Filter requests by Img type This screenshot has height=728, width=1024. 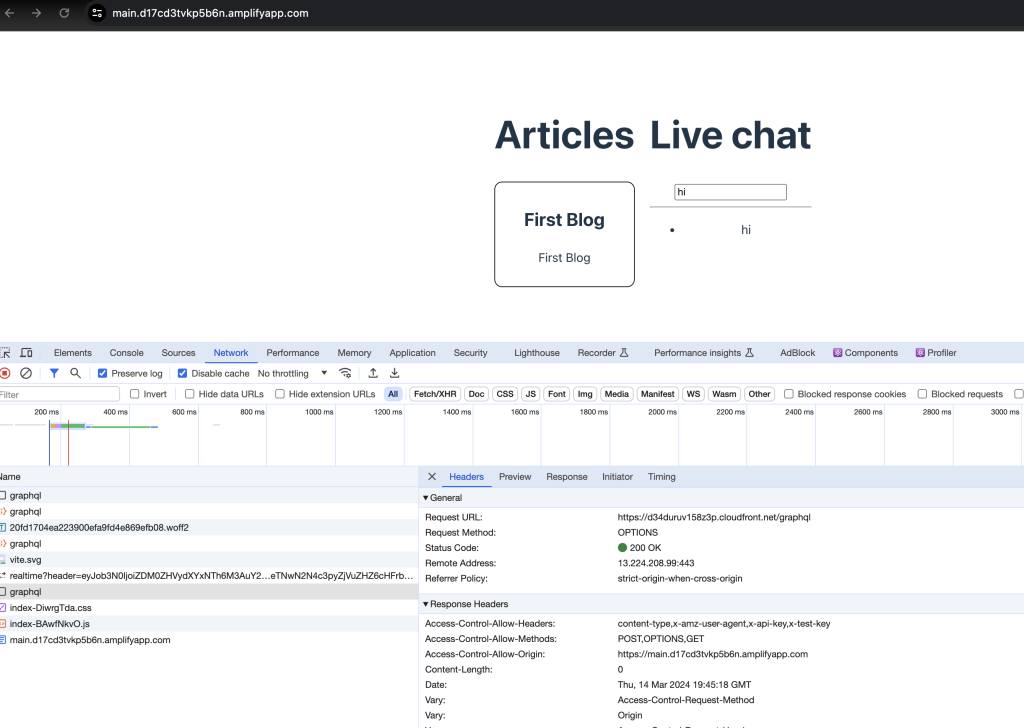coord(584,394)
